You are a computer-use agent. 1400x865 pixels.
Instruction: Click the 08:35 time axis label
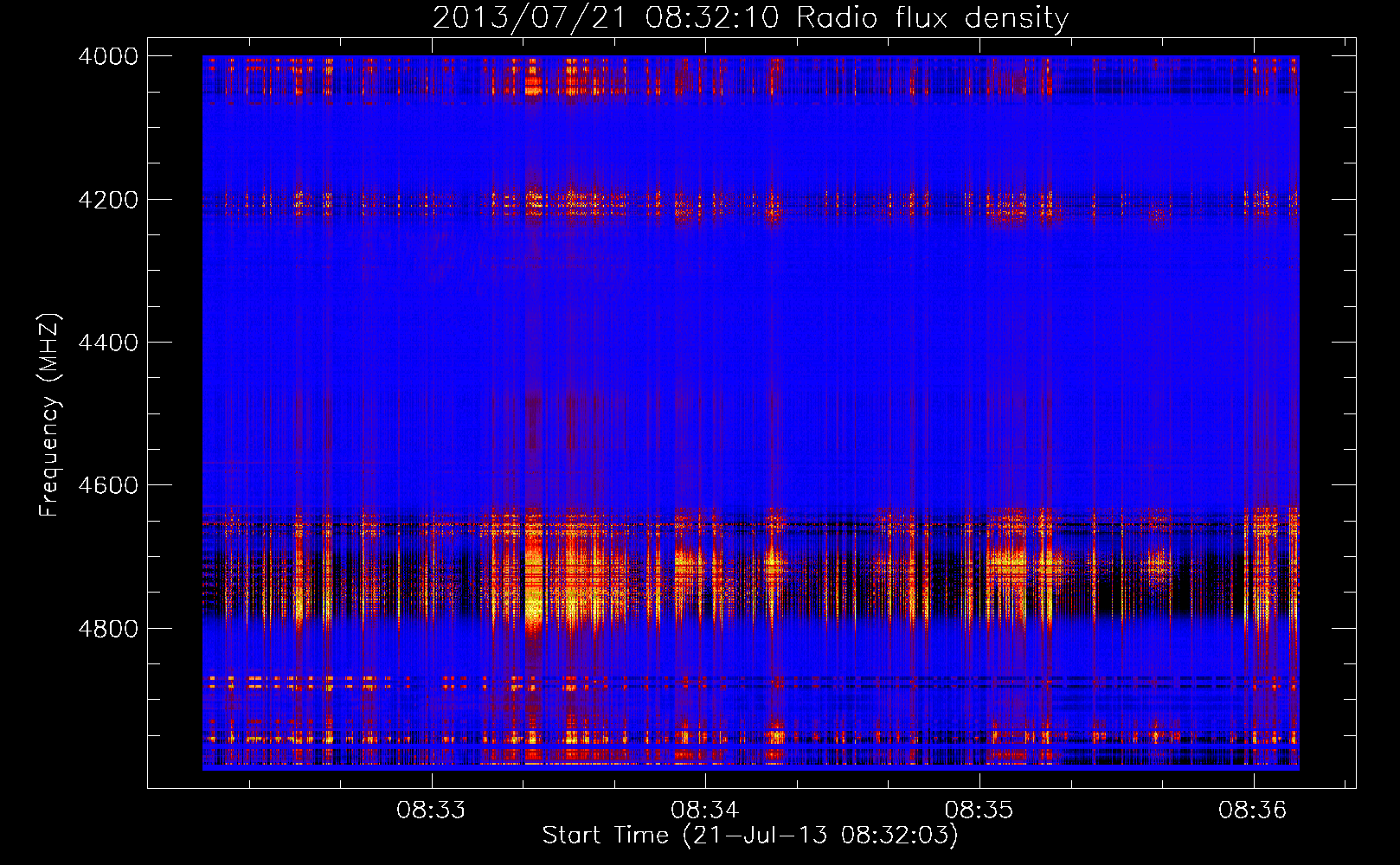[979, 811]
